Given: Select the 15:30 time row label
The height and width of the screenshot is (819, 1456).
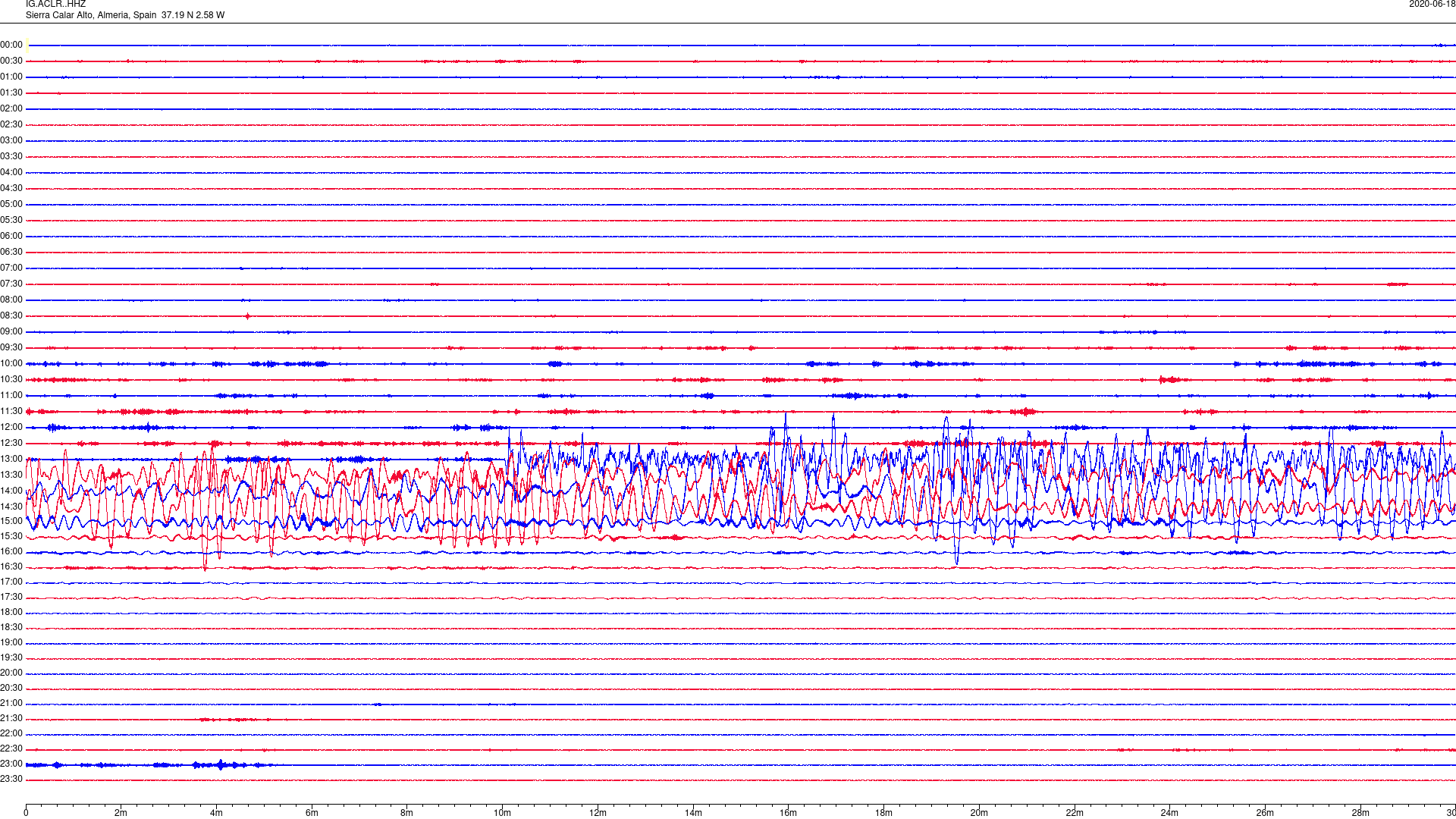Looking at the screenshot, I should coord(11,536).
